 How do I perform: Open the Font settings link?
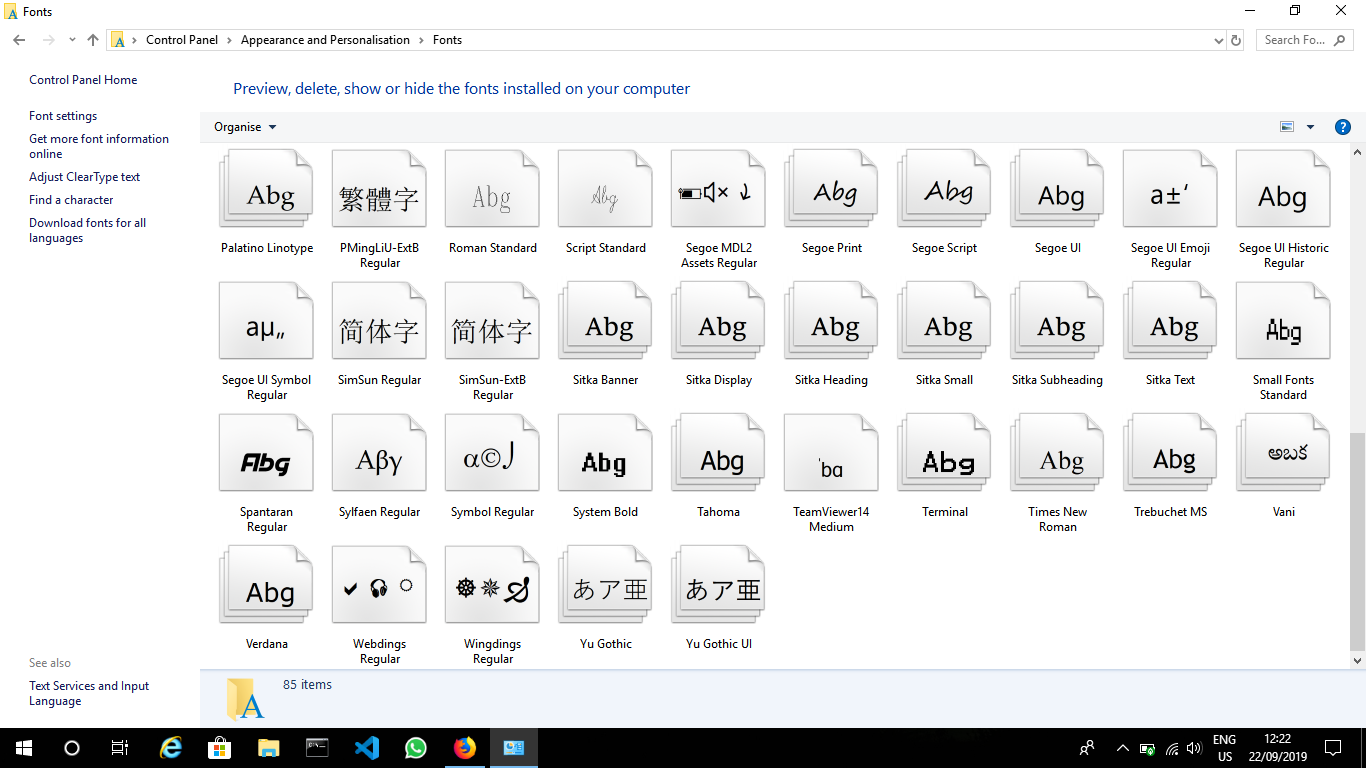coord(62,115)
